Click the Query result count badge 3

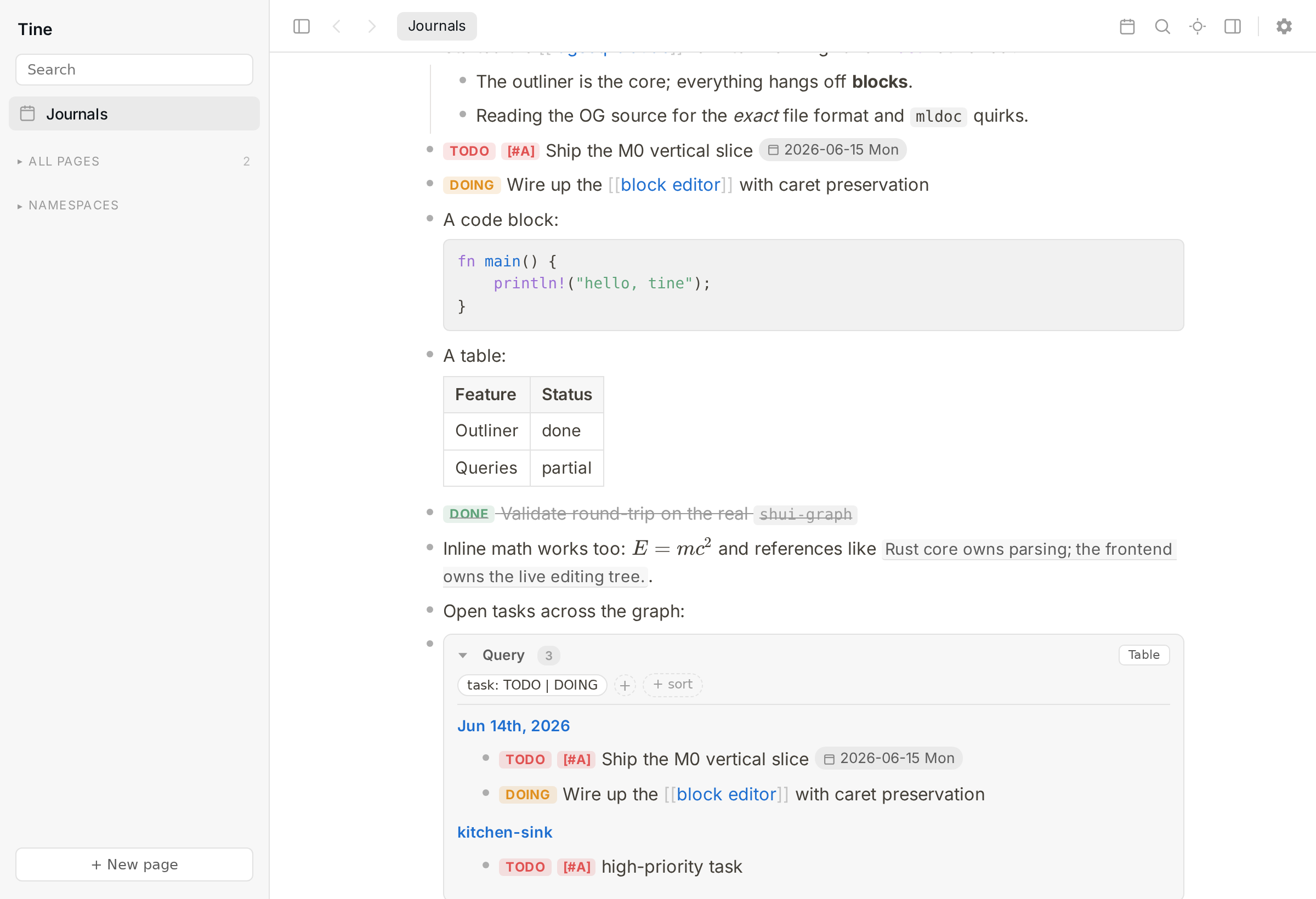coord(548,656)
